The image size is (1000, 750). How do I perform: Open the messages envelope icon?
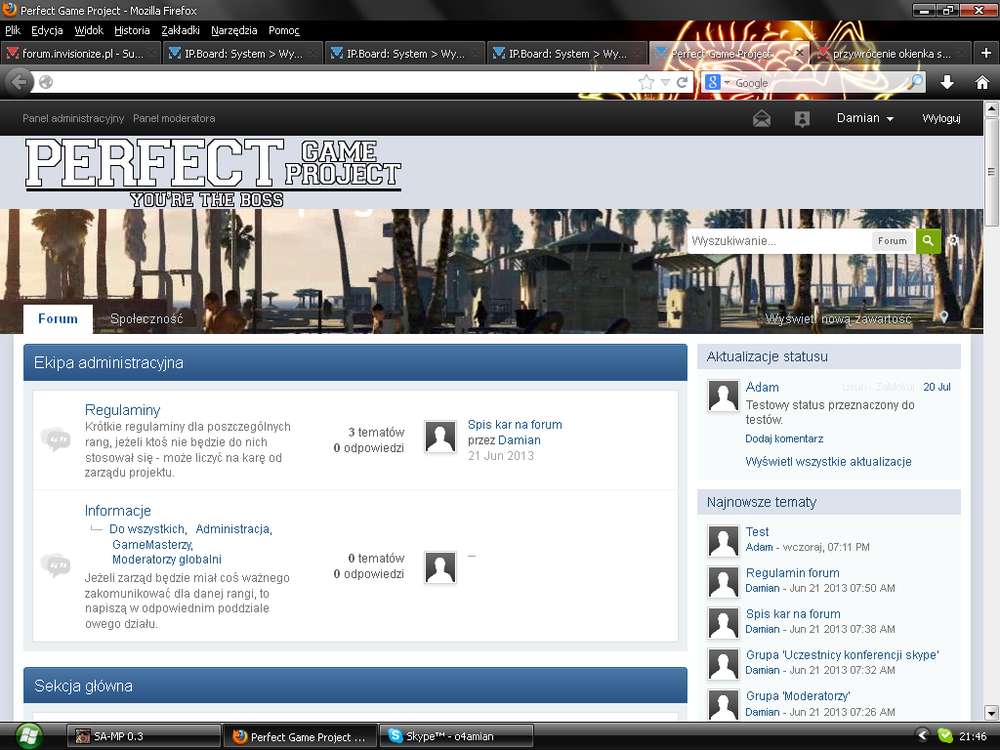coord(762,119)
